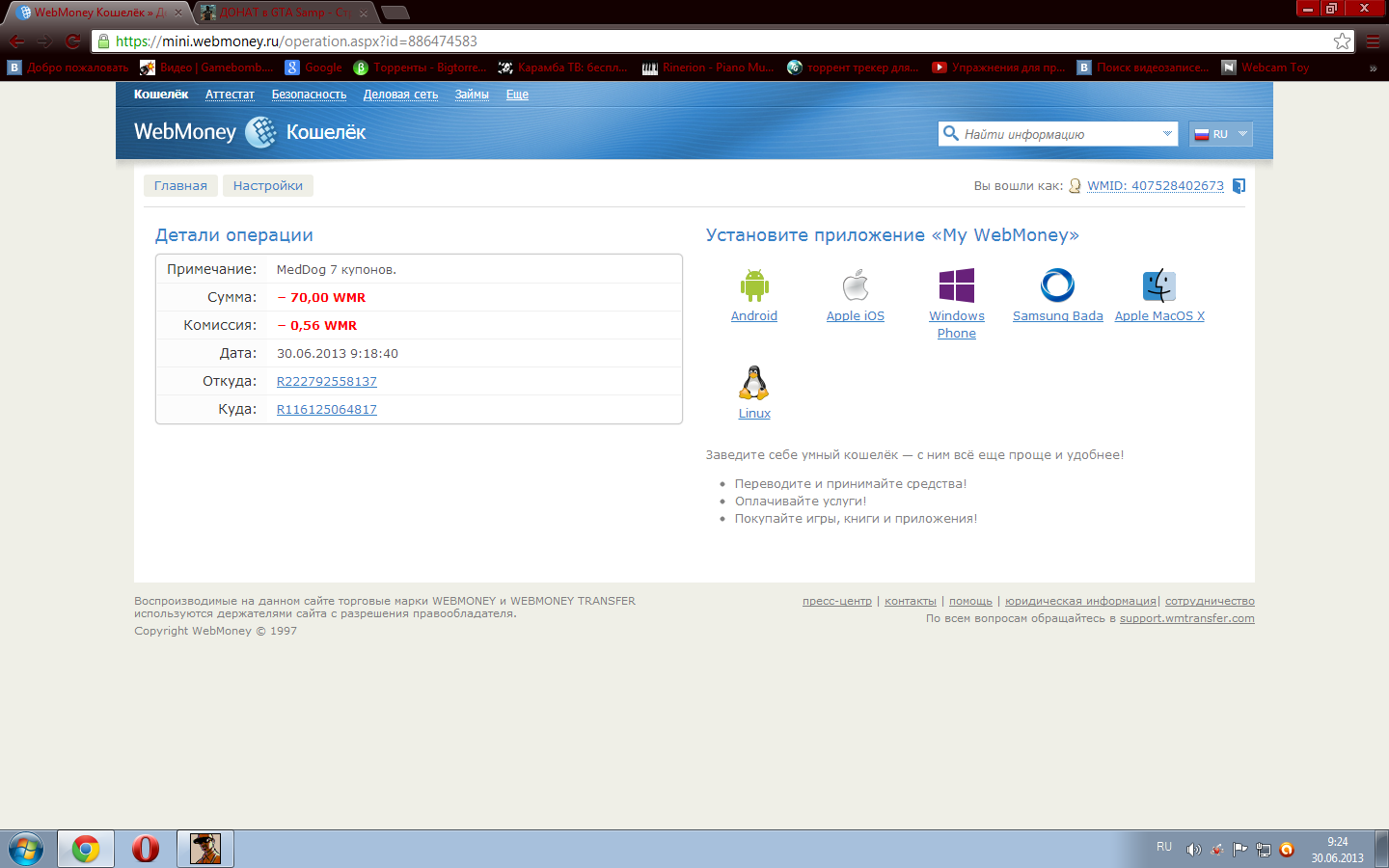Open a new browser tab
Image resolution: width=1389 pixels, height=868 pixels.
(395, 13)
